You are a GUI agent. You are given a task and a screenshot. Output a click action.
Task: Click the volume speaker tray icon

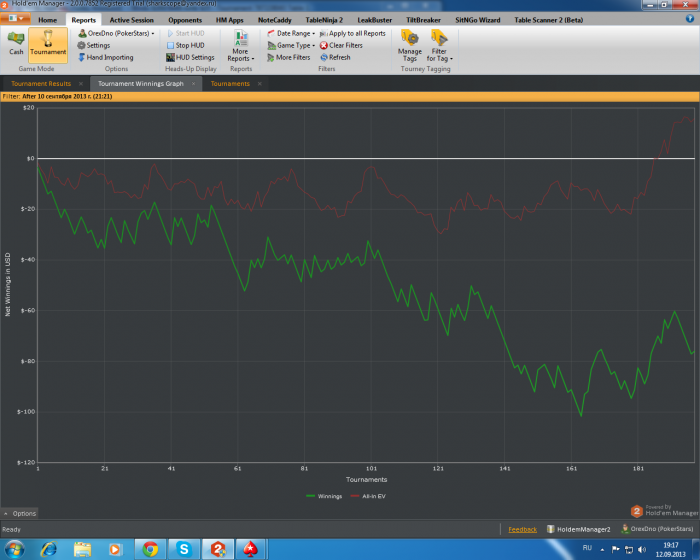(x=642, y=549)
